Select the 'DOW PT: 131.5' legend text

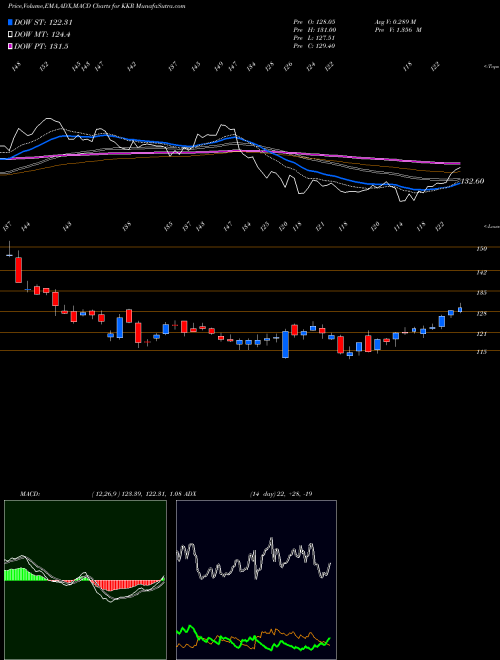point(41,46)
